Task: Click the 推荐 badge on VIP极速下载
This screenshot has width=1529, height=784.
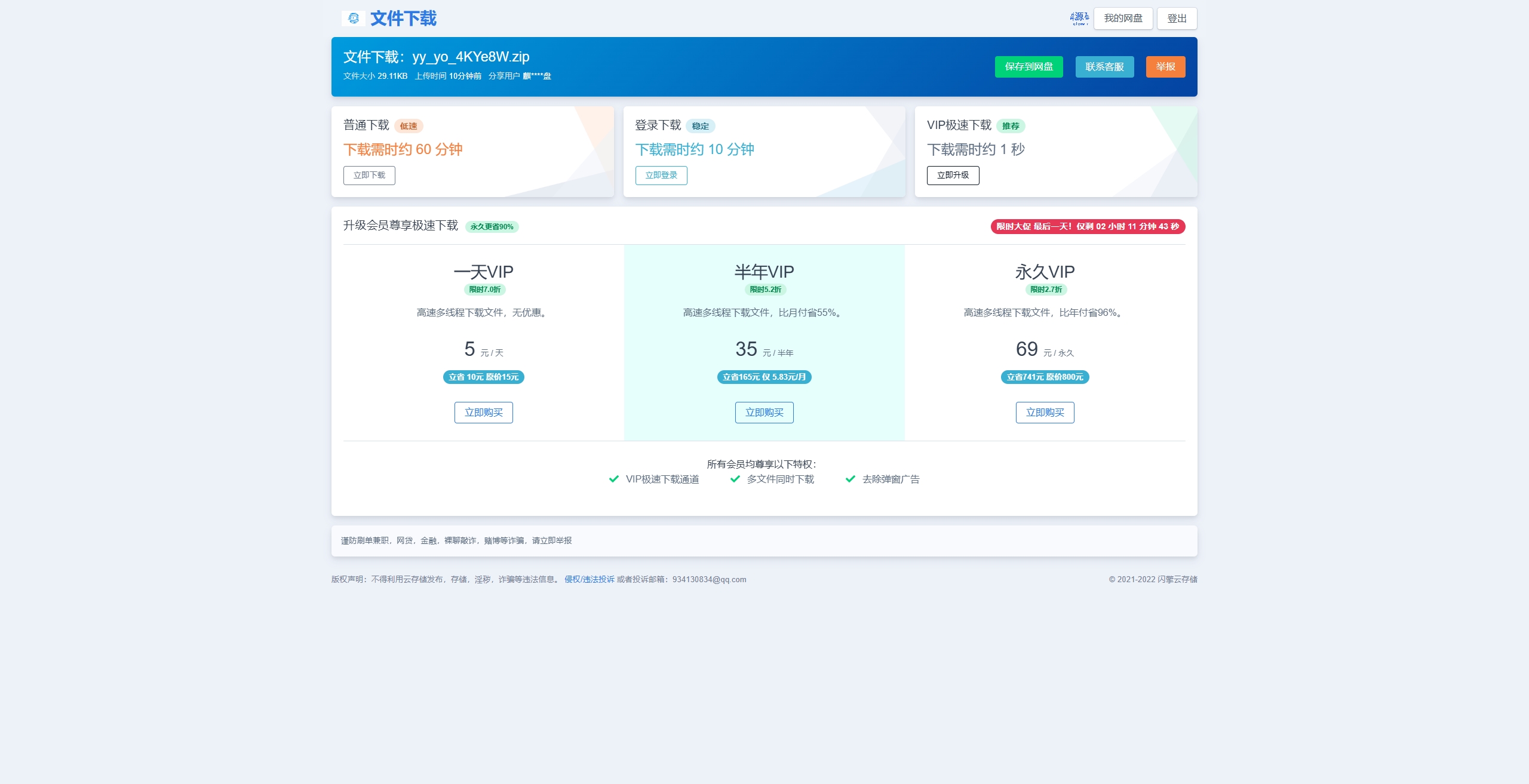Action: 1011,126
